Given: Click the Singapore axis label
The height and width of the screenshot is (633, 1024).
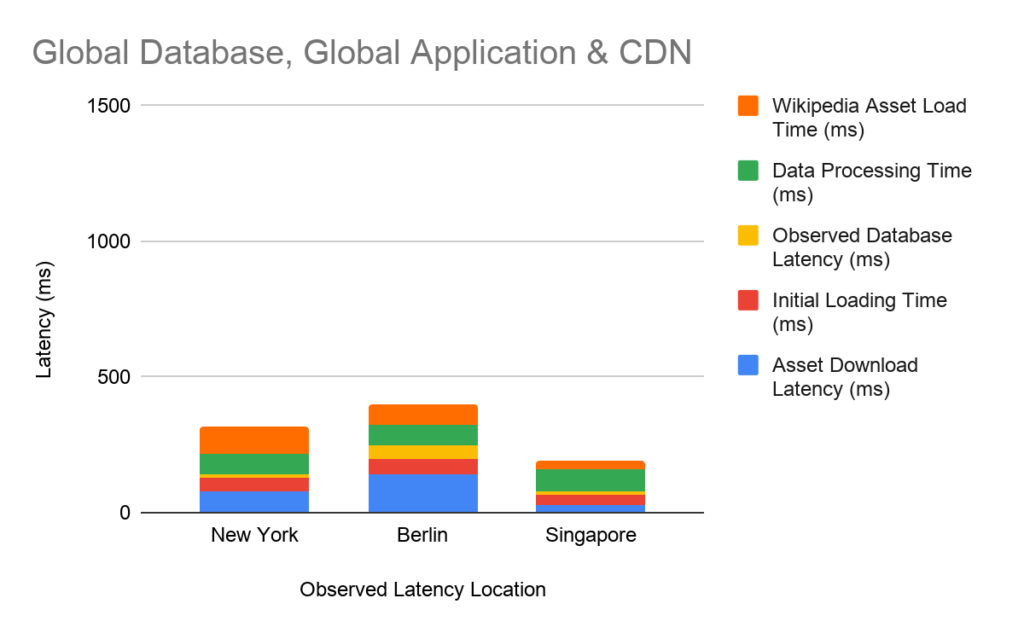Looking at the screenshot, I should [x=590, y=536].
